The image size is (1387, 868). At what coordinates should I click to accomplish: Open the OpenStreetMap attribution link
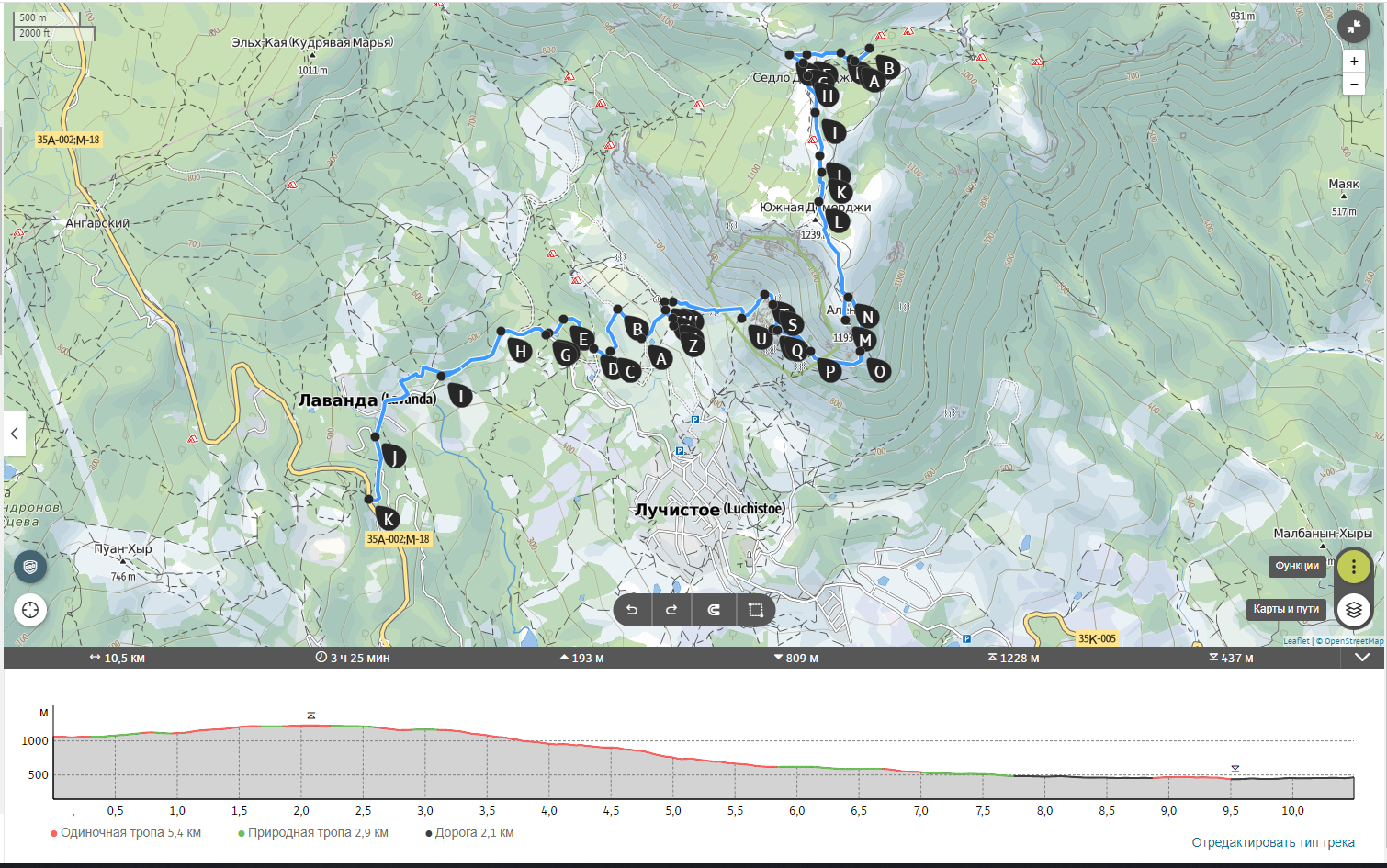pyautogui.click(x=1353, y=641)
